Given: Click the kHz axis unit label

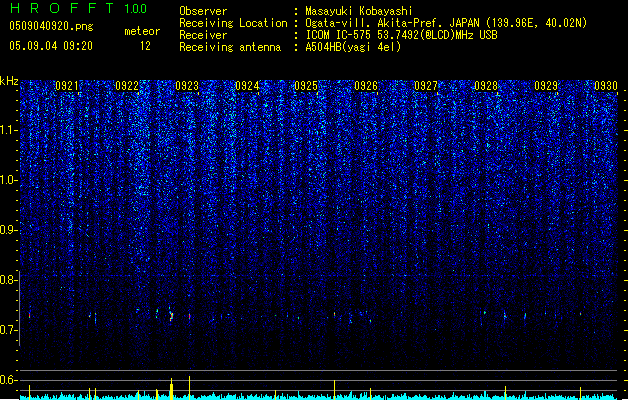Looking at the screenshot, I should [9, 81].
